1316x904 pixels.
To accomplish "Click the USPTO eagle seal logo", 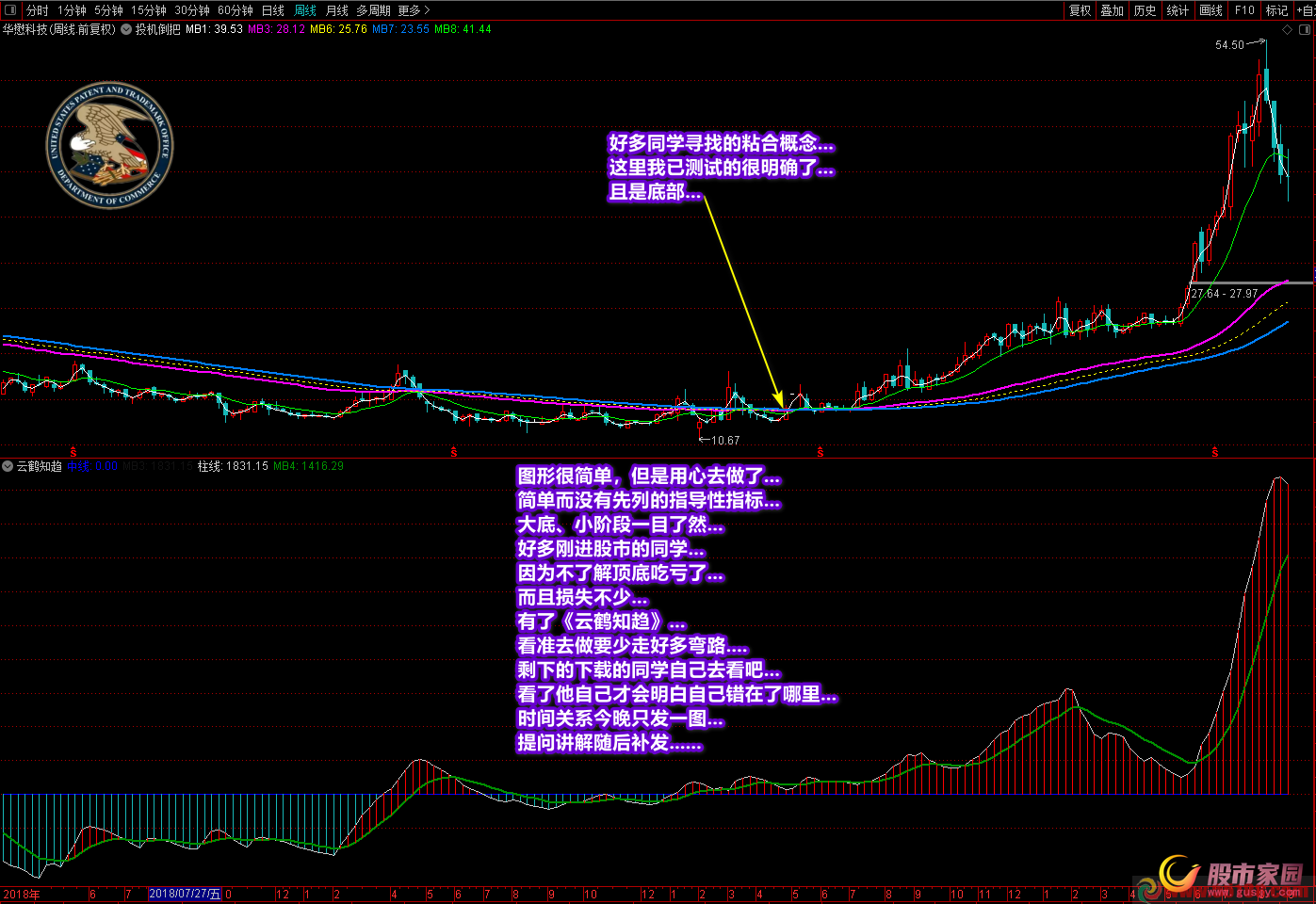I will click(x=110, y=144).
